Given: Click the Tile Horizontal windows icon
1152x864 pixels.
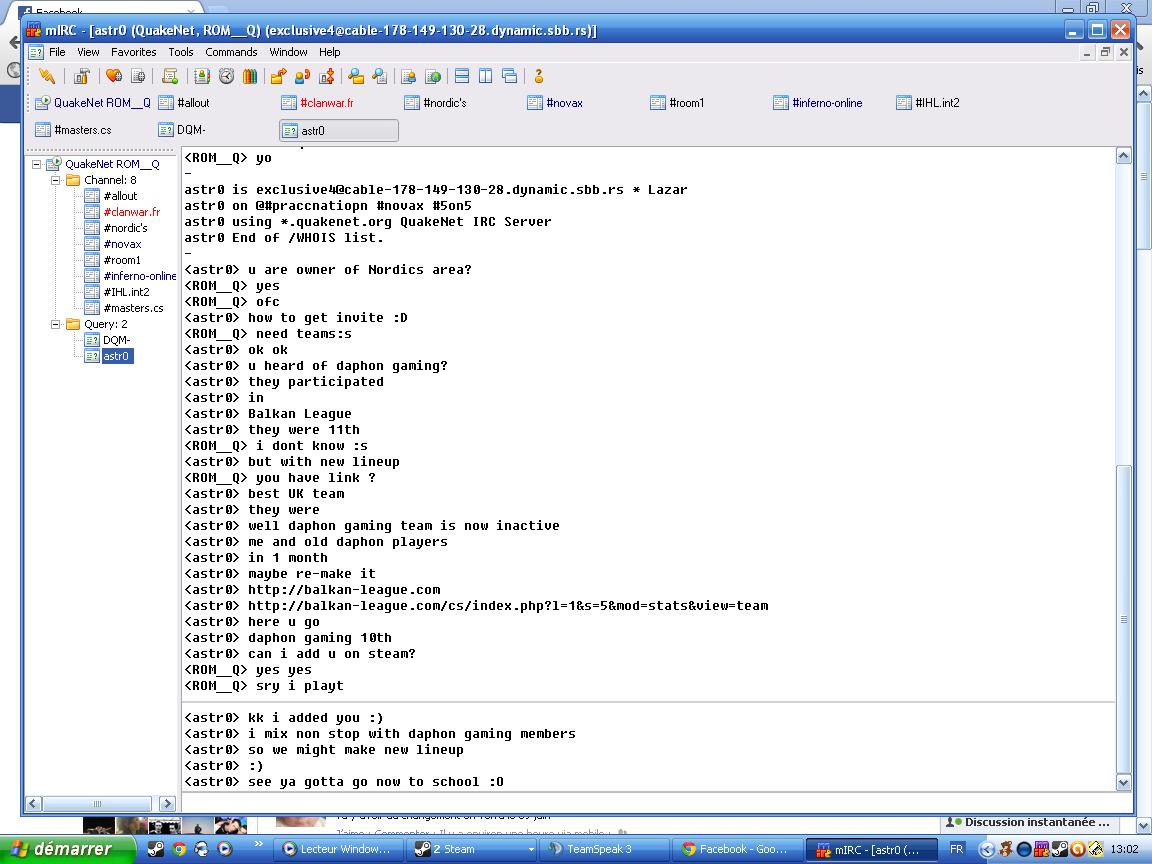Looking at the screenshot, I should pos(462,76).
